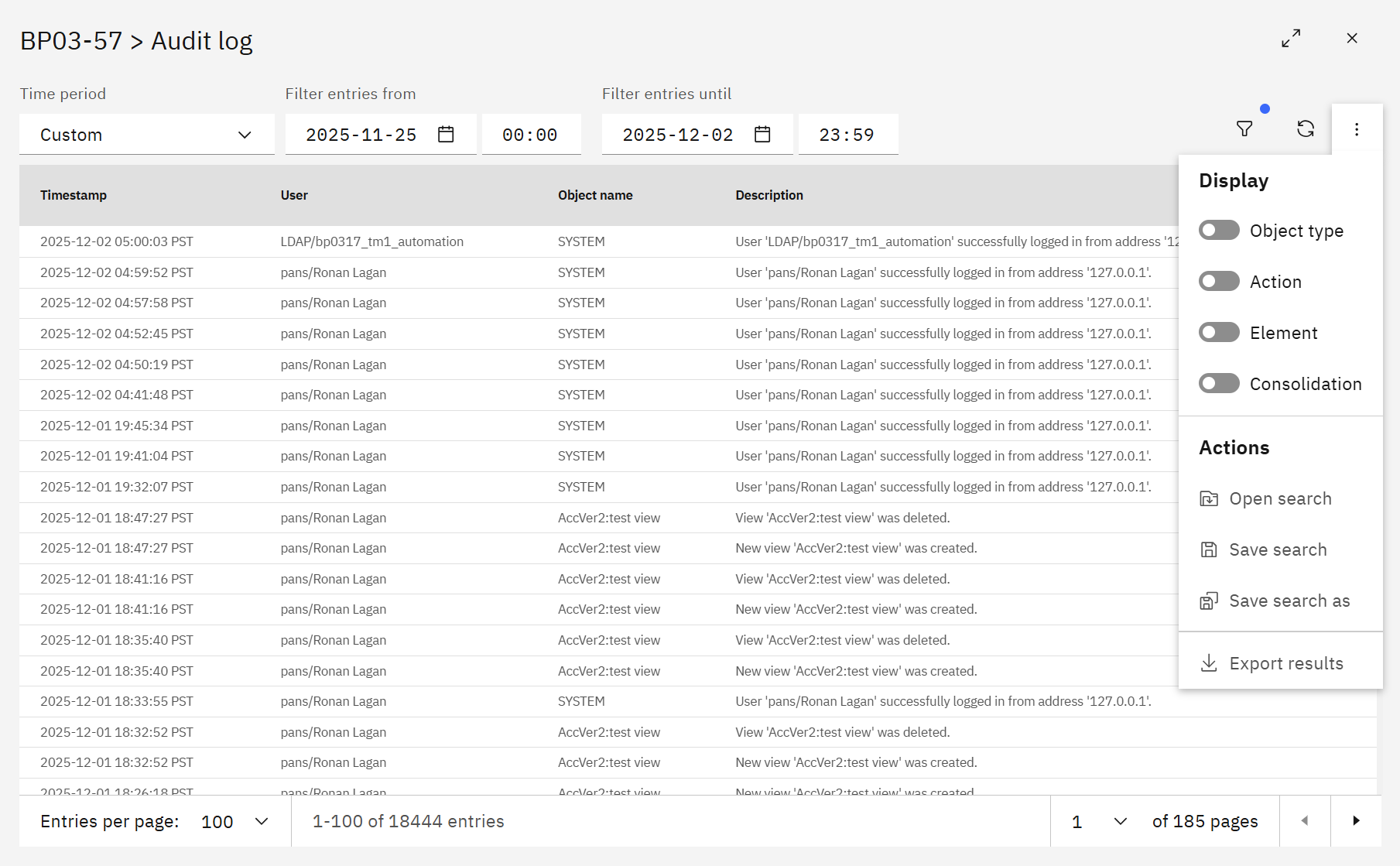
Task: Enable the Object type display toggle
Action: (x=1219, y=230)
